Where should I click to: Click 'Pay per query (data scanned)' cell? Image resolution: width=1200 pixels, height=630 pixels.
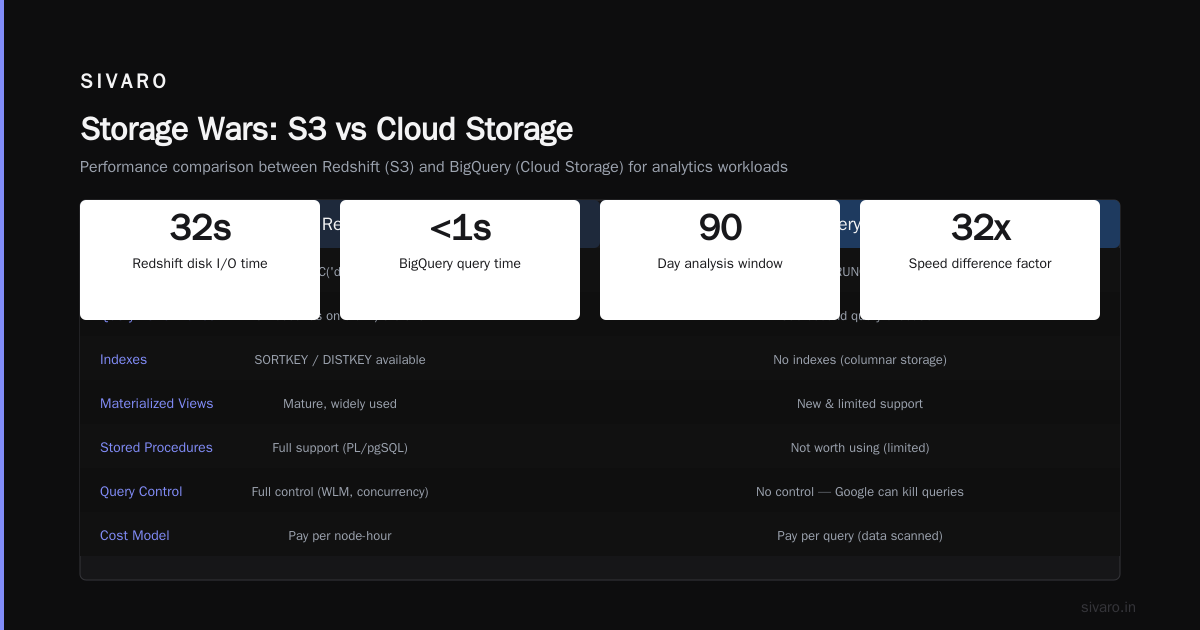point(860,536)
